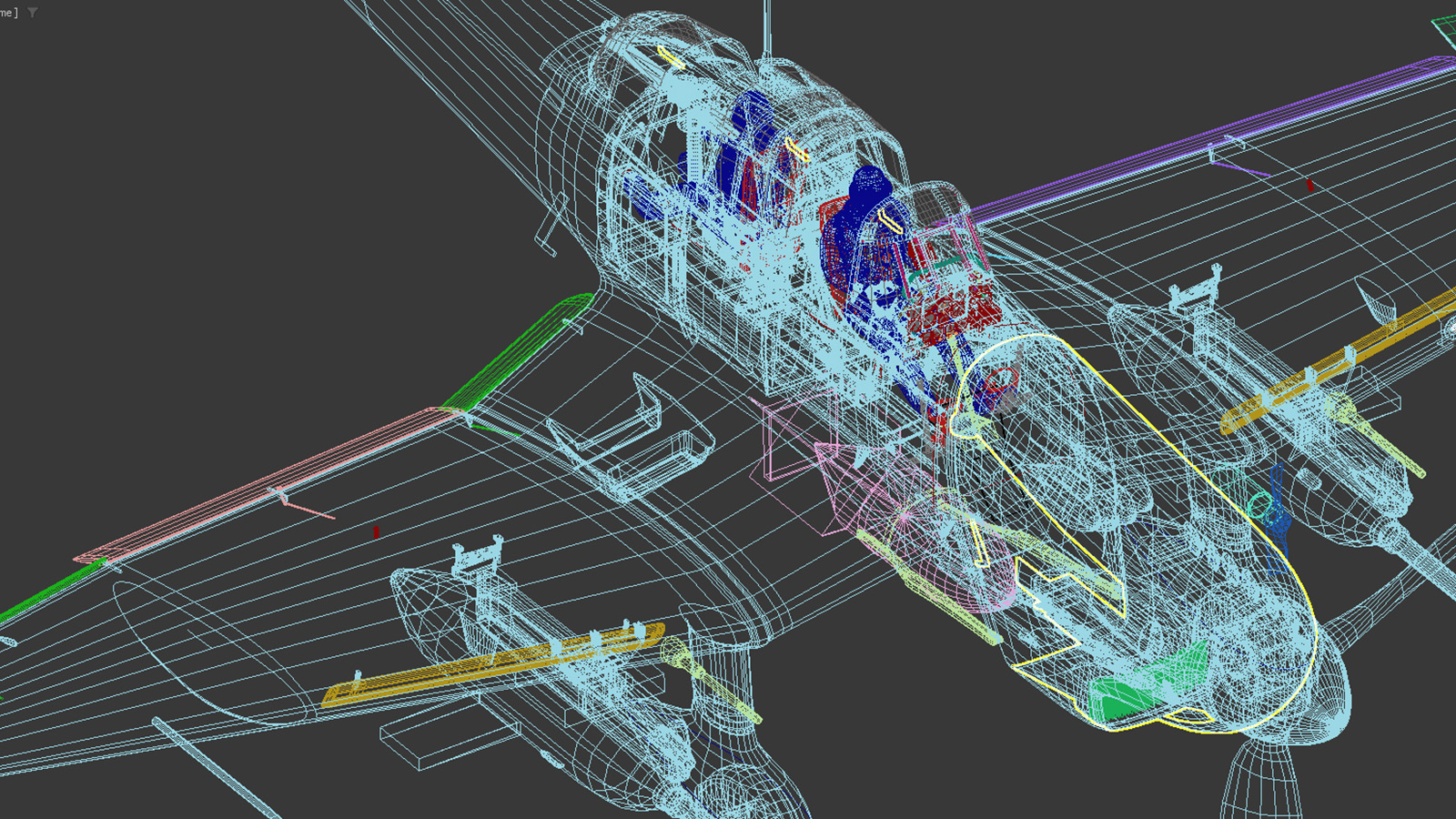
Task: Click the red marker beside the pink aileron
Action: (x=376, y=531)
